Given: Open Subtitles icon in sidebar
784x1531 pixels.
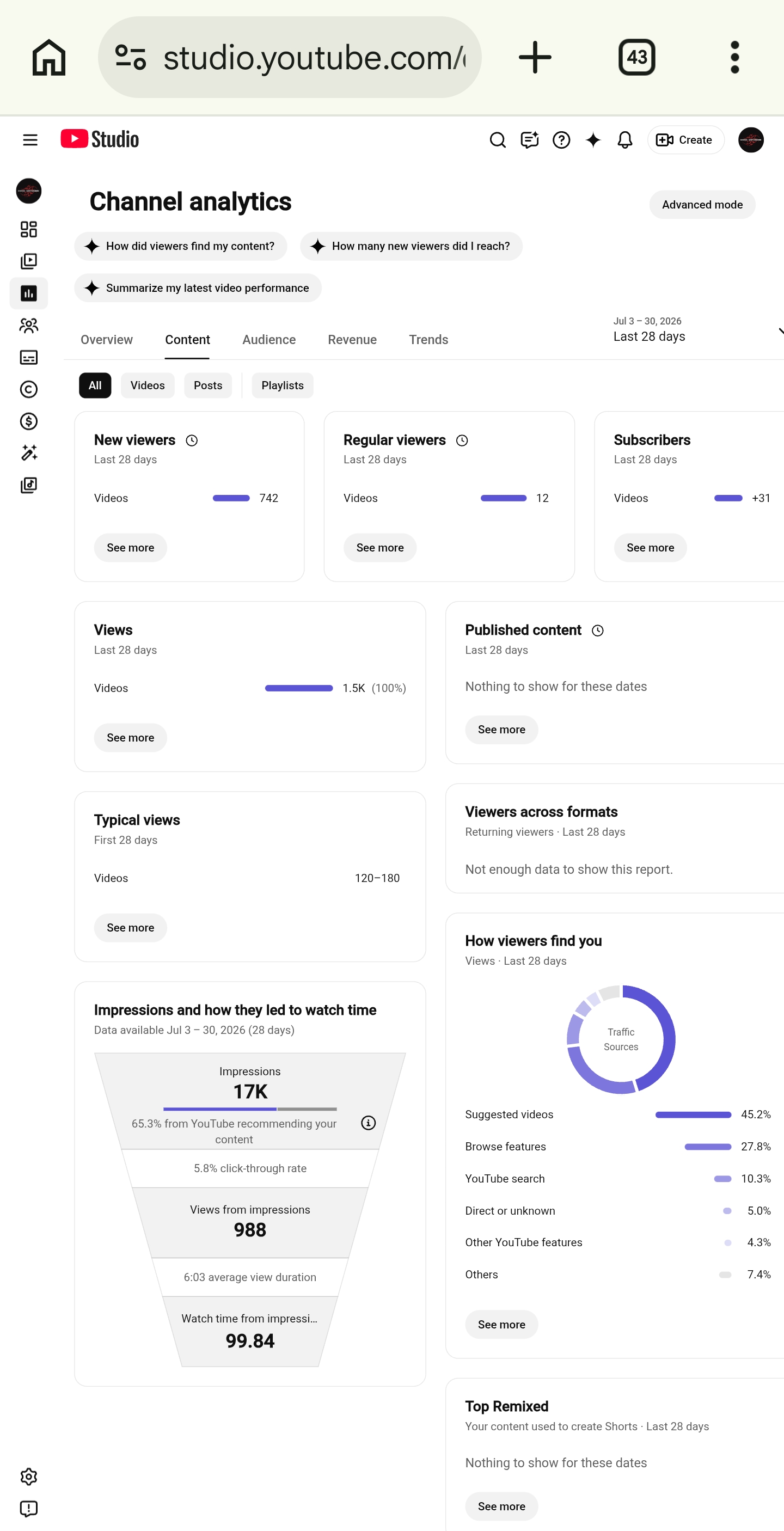Looking at the screenshot, I should click(x=28, y=357).
